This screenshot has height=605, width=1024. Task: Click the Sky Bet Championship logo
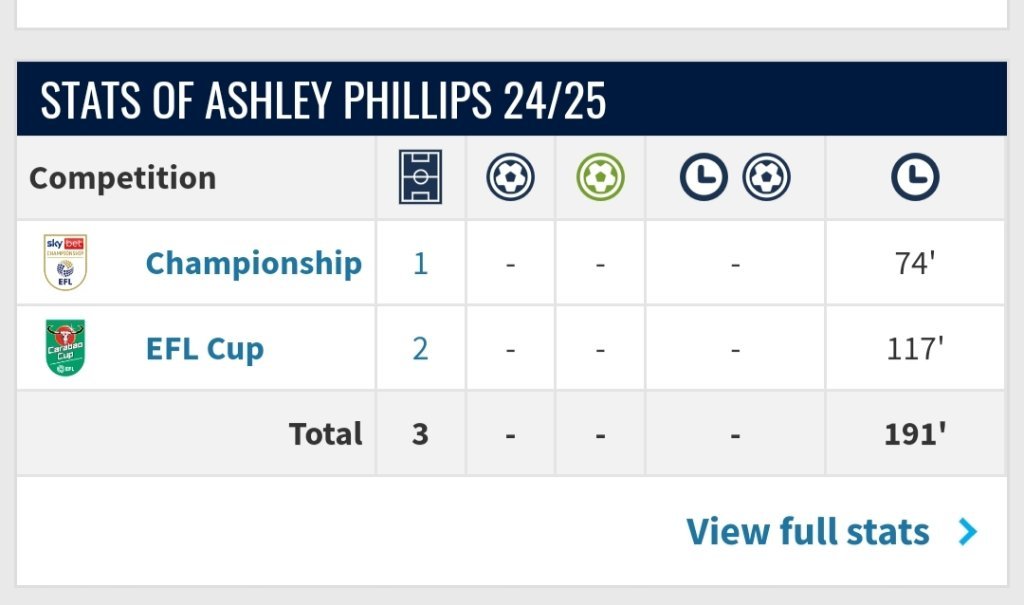[65, 262]
